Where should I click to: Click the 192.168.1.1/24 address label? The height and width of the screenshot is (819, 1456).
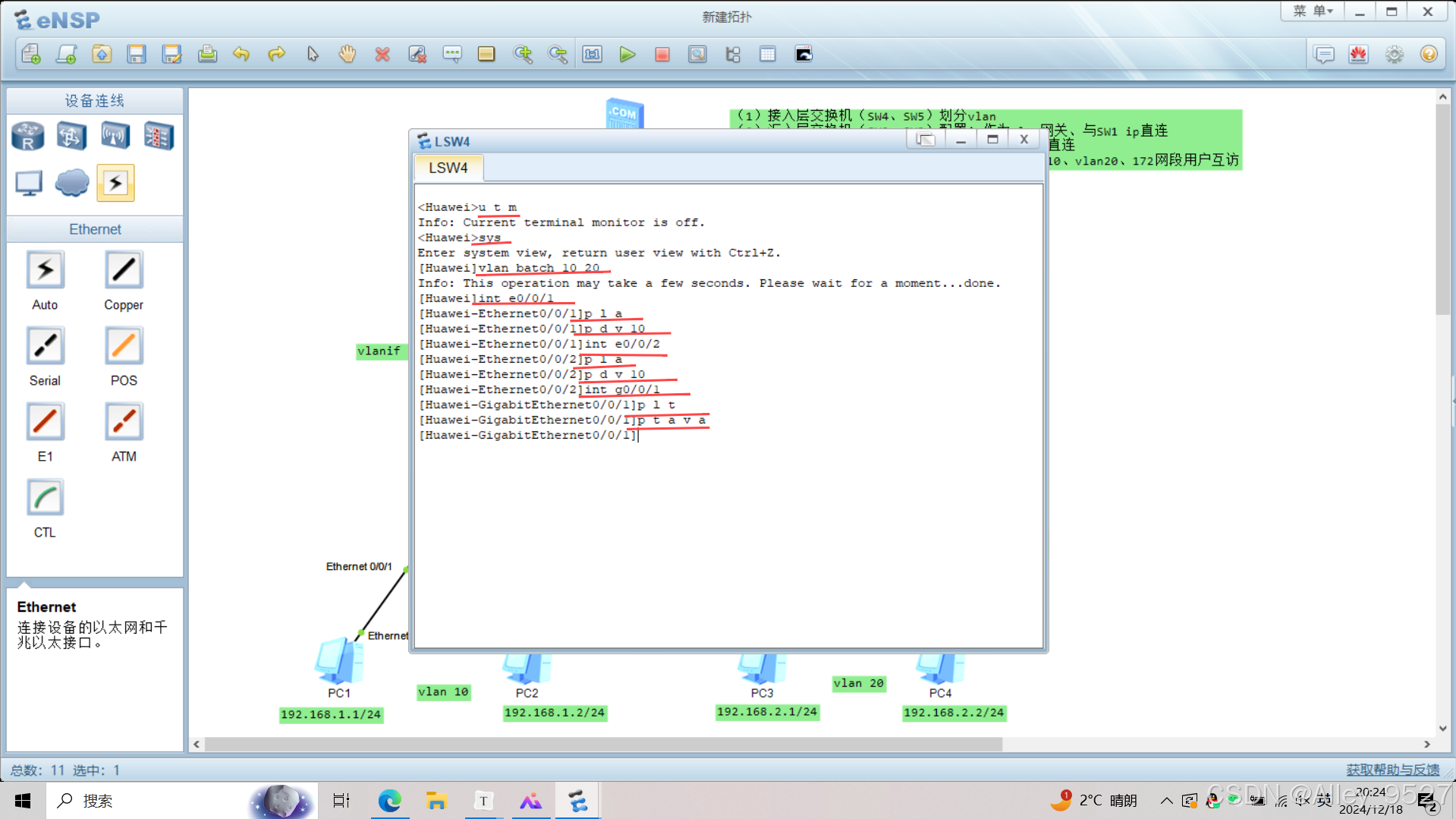coord(331,714)
